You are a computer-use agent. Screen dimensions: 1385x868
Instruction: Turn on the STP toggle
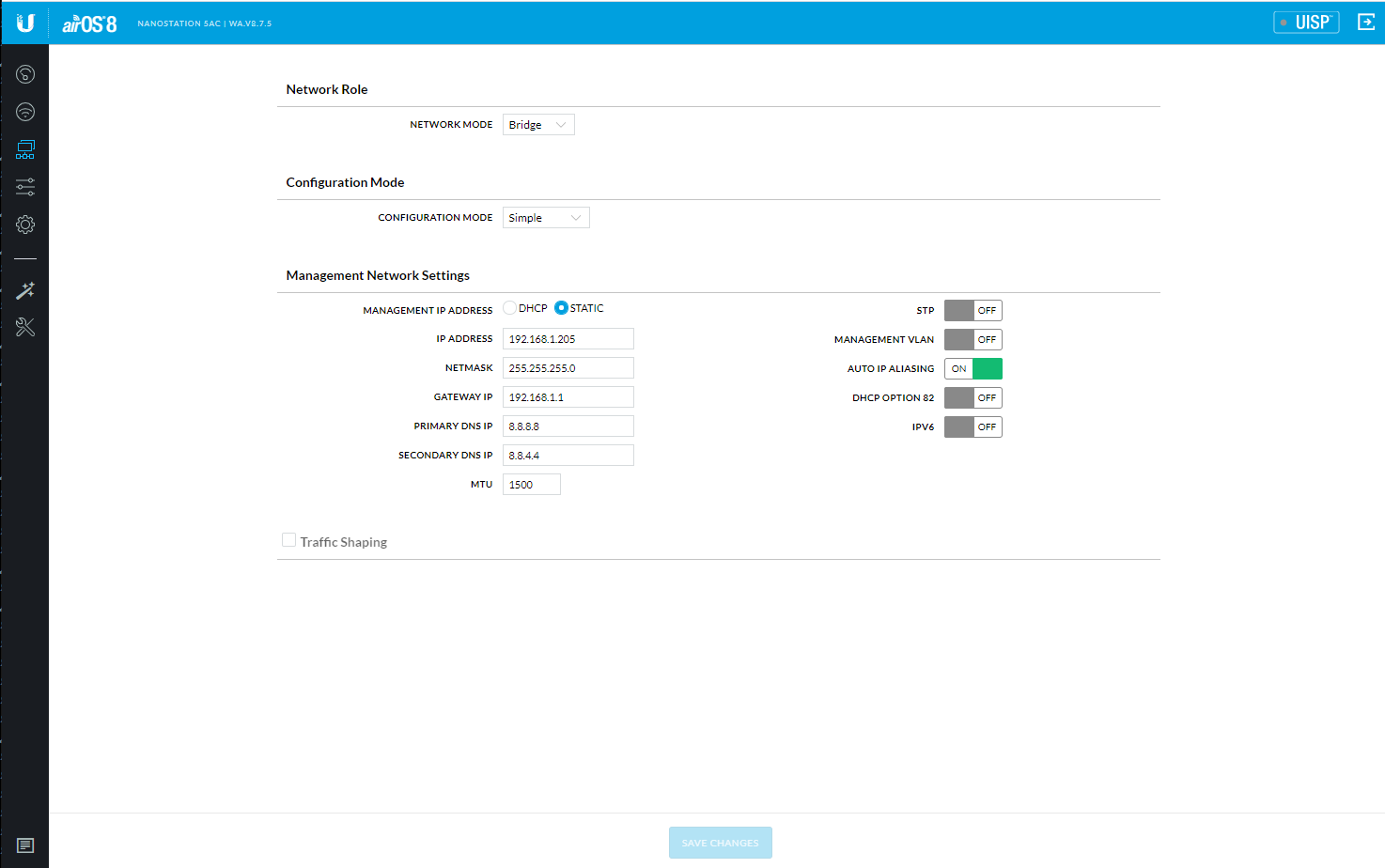973,310
